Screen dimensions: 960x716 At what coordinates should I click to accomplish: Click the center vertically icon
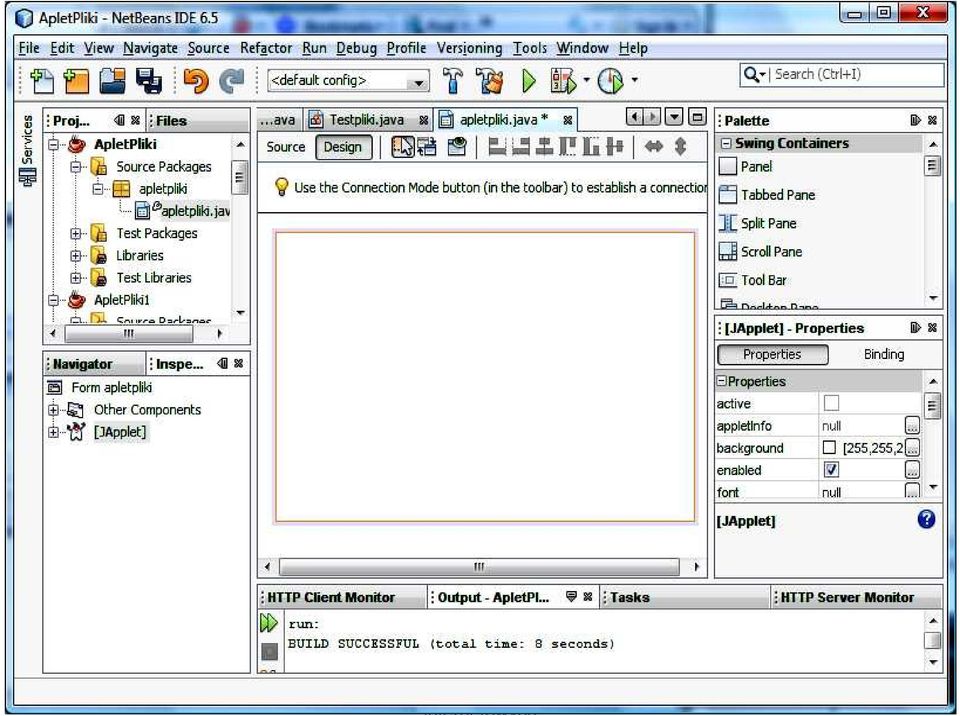click(615, 147)
